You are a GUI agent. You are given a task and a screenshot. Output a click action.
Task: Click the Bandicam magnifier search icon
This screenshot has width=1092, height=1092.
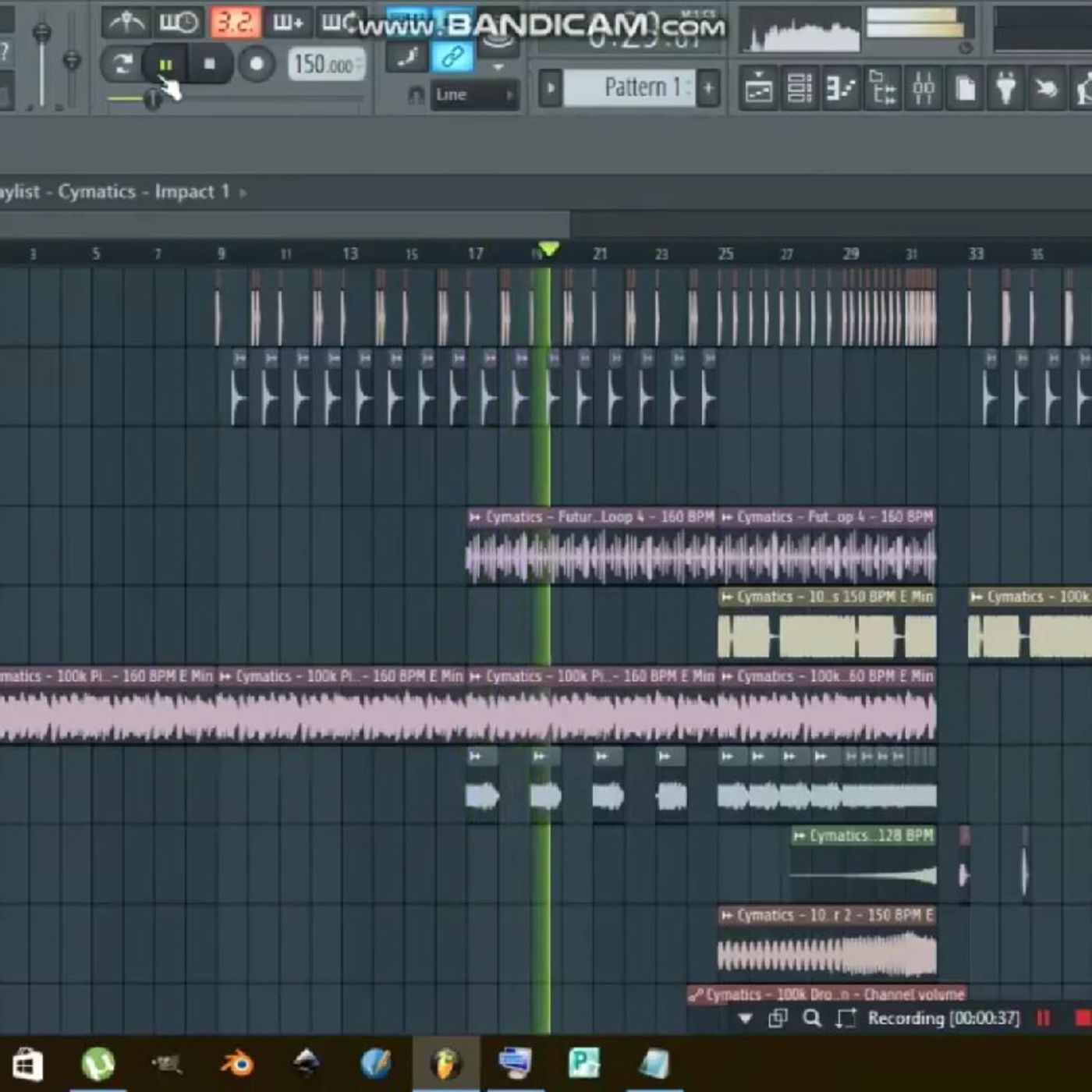point(811,1018)
